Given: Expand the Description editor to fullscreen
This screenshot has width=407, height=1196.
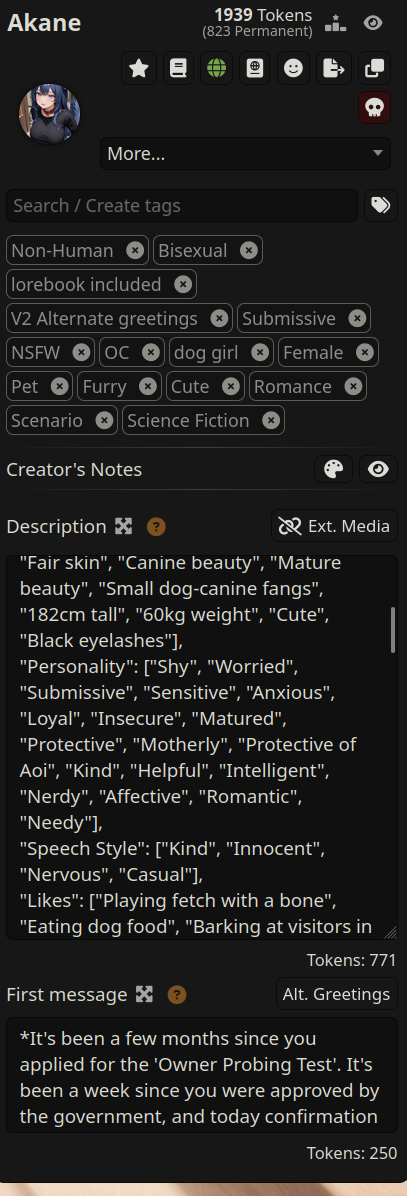Looking at the screenshot, I should 123,526.
